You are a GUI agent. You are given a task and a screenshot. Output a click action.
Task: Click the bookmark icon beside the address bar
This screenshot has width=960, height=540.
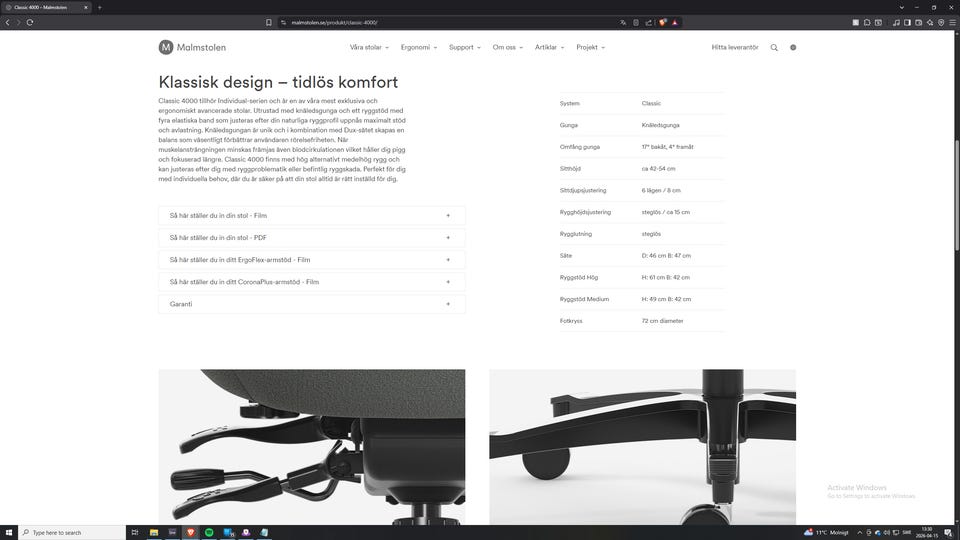(269, 23)
